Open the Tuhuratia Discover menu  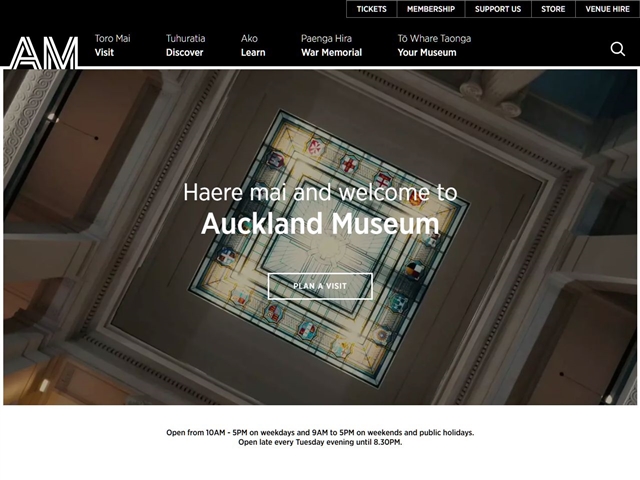pyautogui.click(x=185, y=45)
